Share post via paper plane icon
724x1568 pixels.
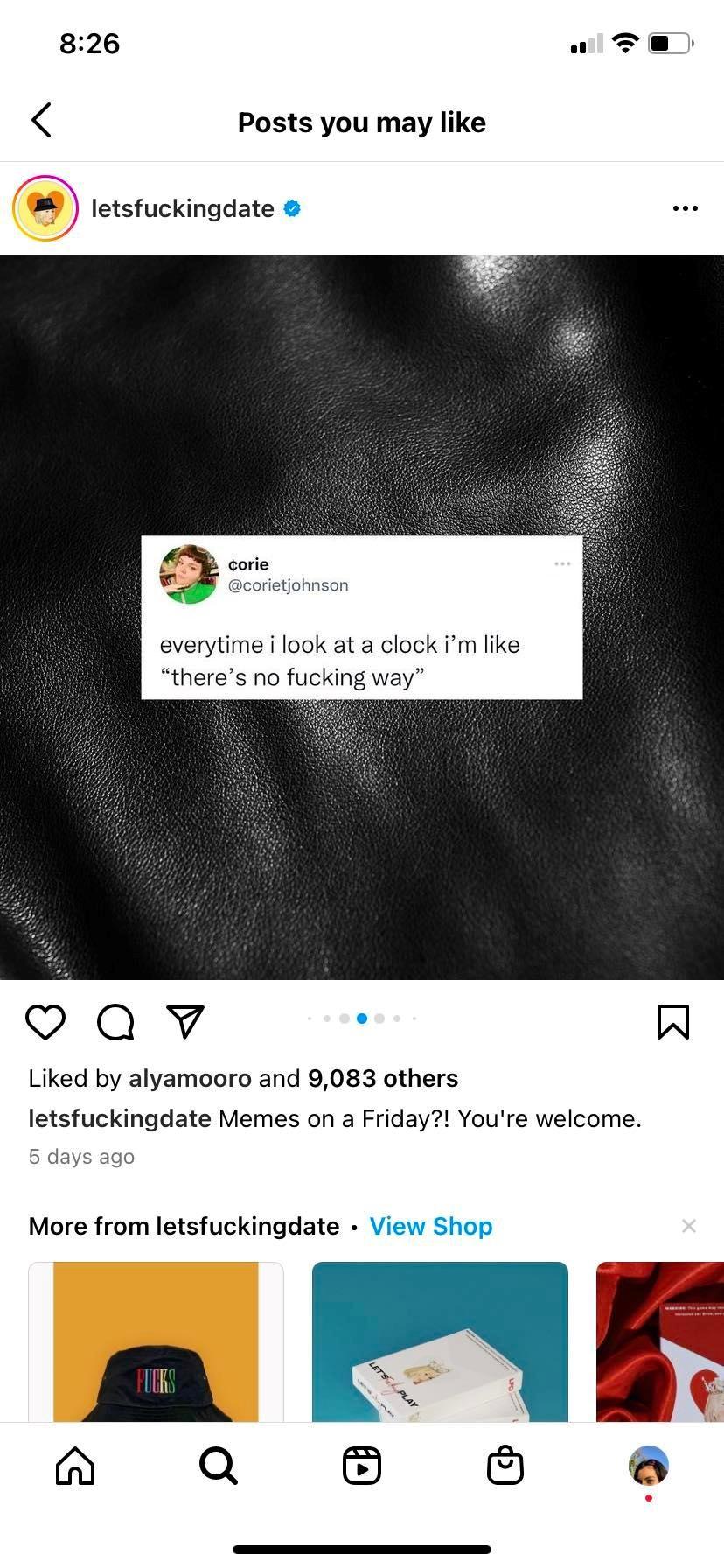184,1021
